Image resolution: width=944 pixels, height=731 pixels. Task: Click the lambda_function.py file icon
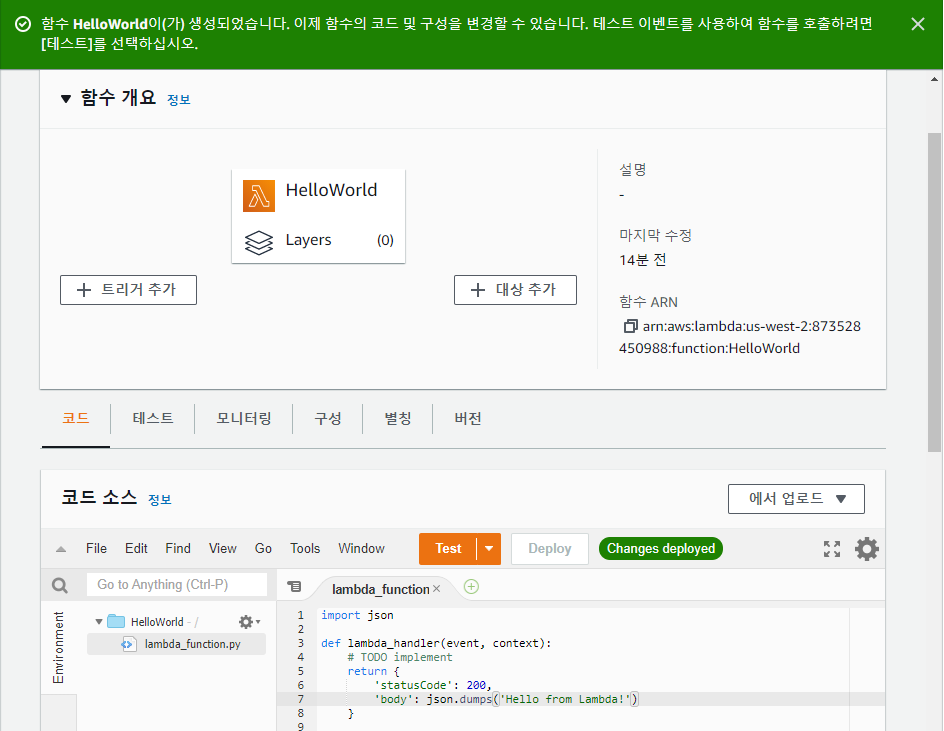coord(128,644)
